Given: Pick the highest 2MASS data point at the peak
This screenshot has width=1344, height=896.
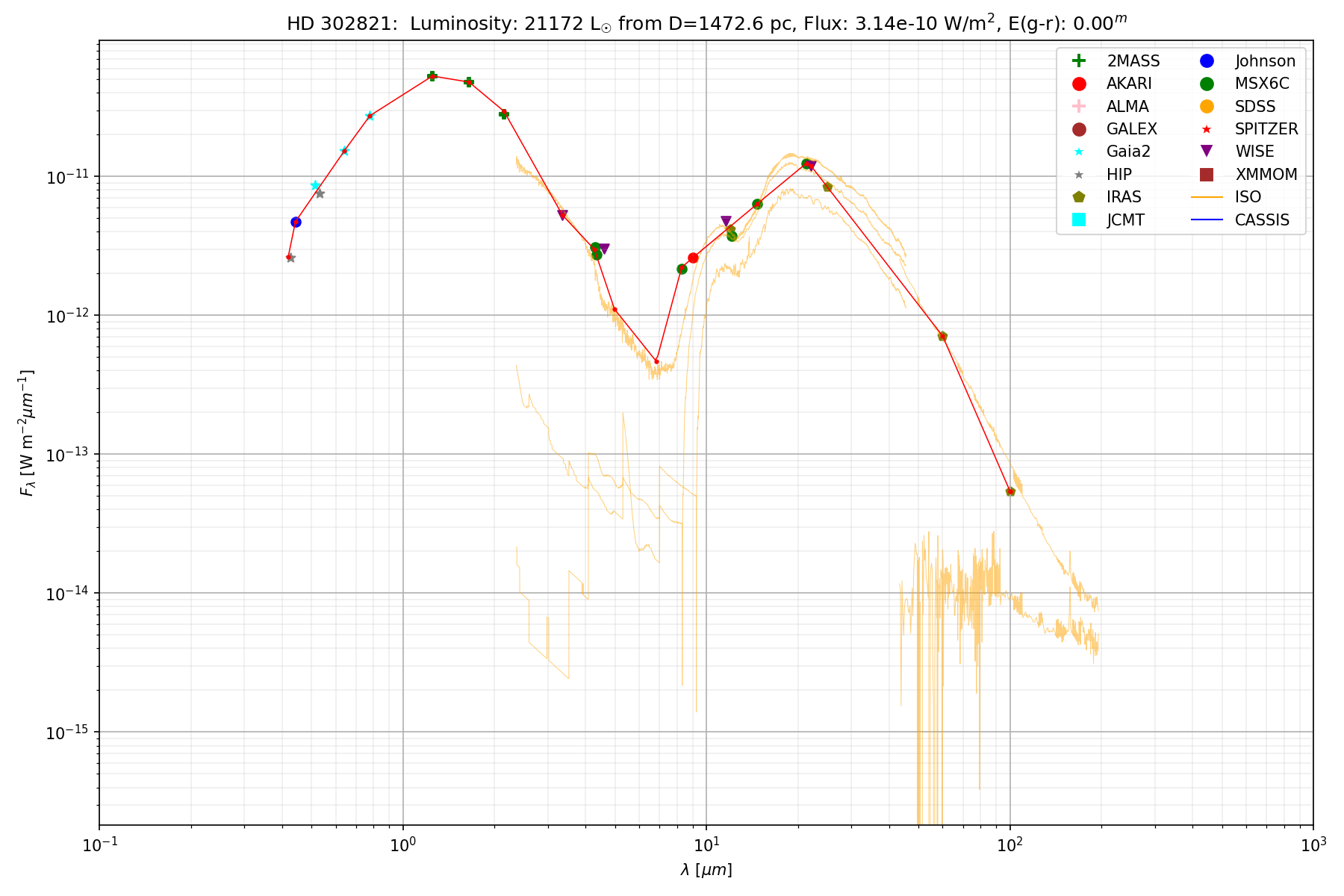Looking at the screenshot, I should click(x=432, y=76).
